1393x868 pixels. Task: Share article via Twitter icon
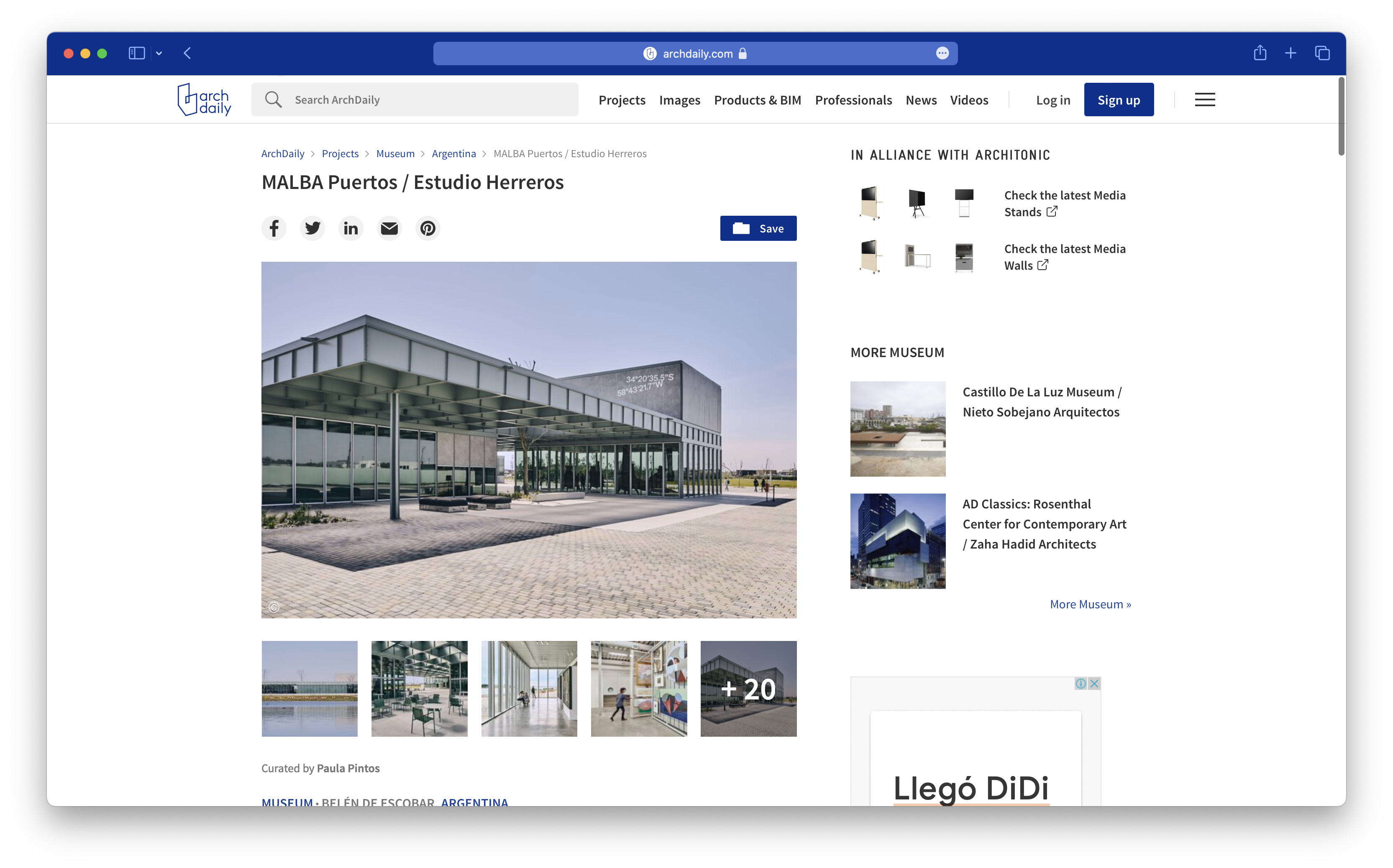[x=312, y=228]
